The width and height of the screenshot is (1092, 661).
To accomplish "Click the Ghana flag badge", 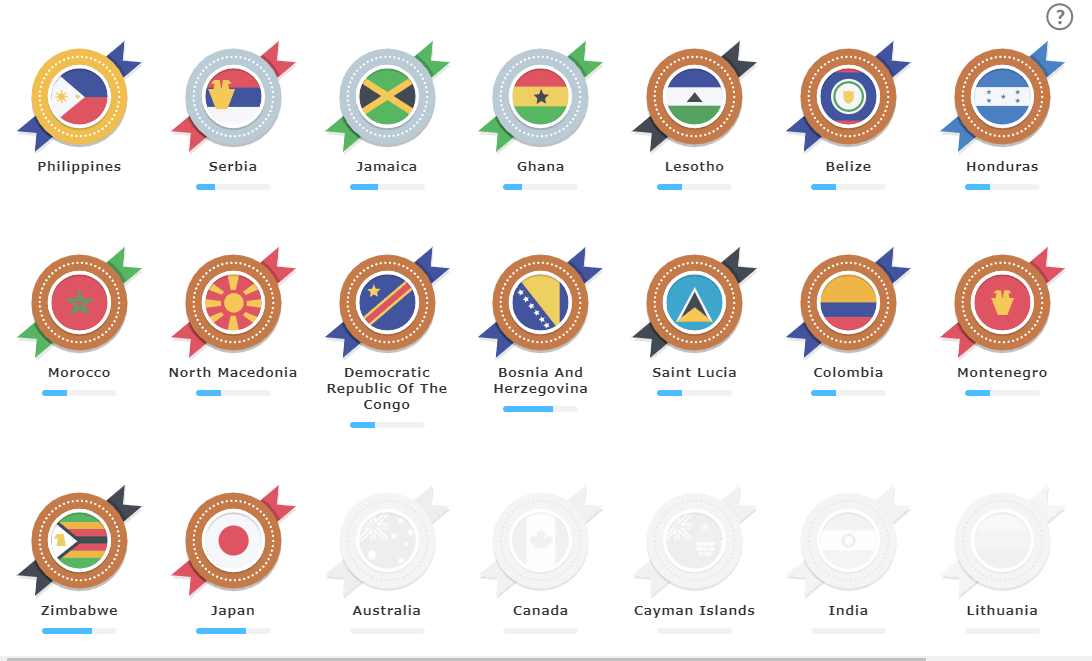I will (x=540, y=97).
